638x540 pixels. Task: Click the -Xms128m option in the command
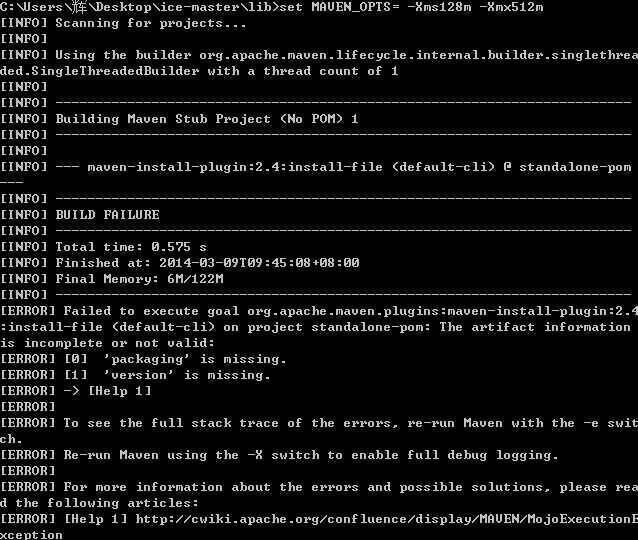point(439,7)
